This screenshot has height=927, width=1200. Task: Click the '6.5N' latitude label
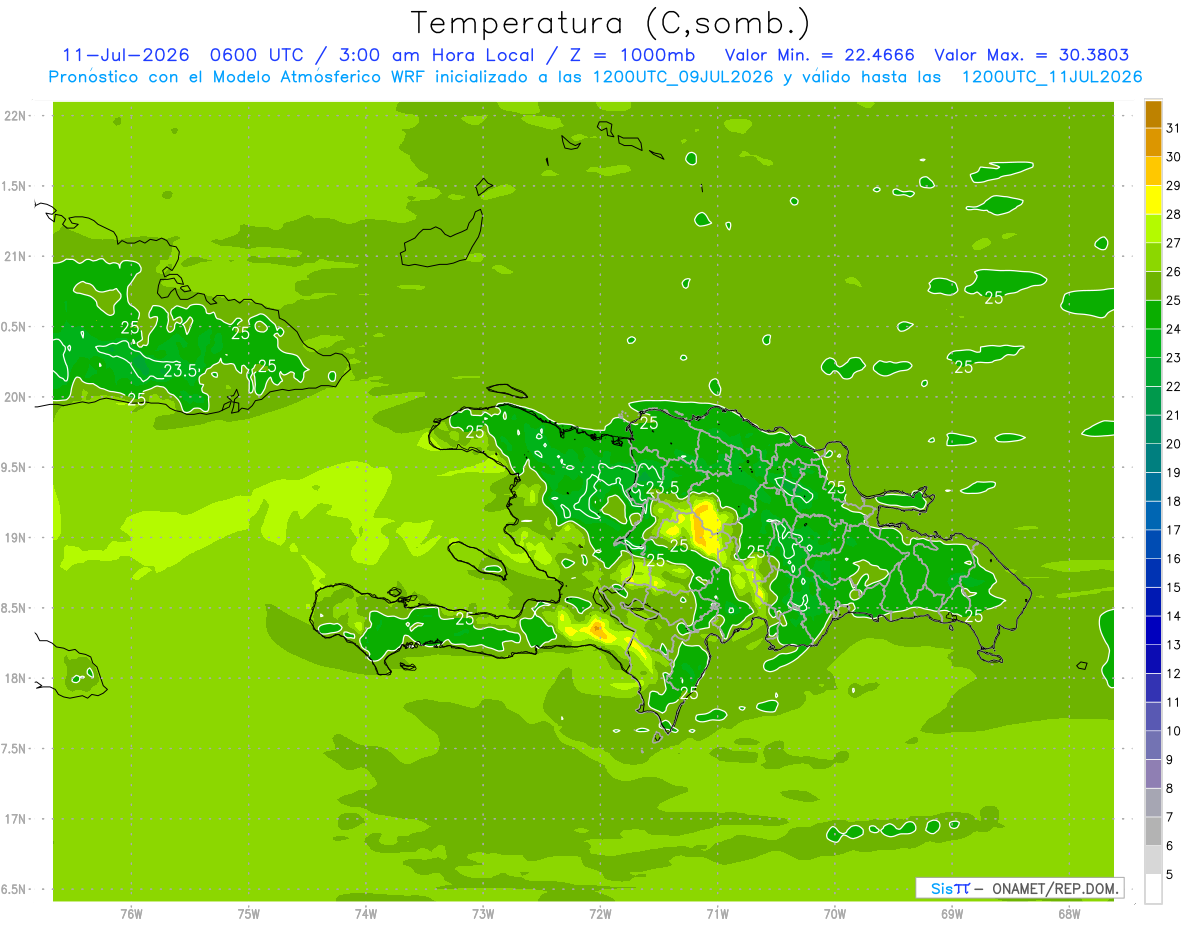pyautogui.click(x=15, y=889)
